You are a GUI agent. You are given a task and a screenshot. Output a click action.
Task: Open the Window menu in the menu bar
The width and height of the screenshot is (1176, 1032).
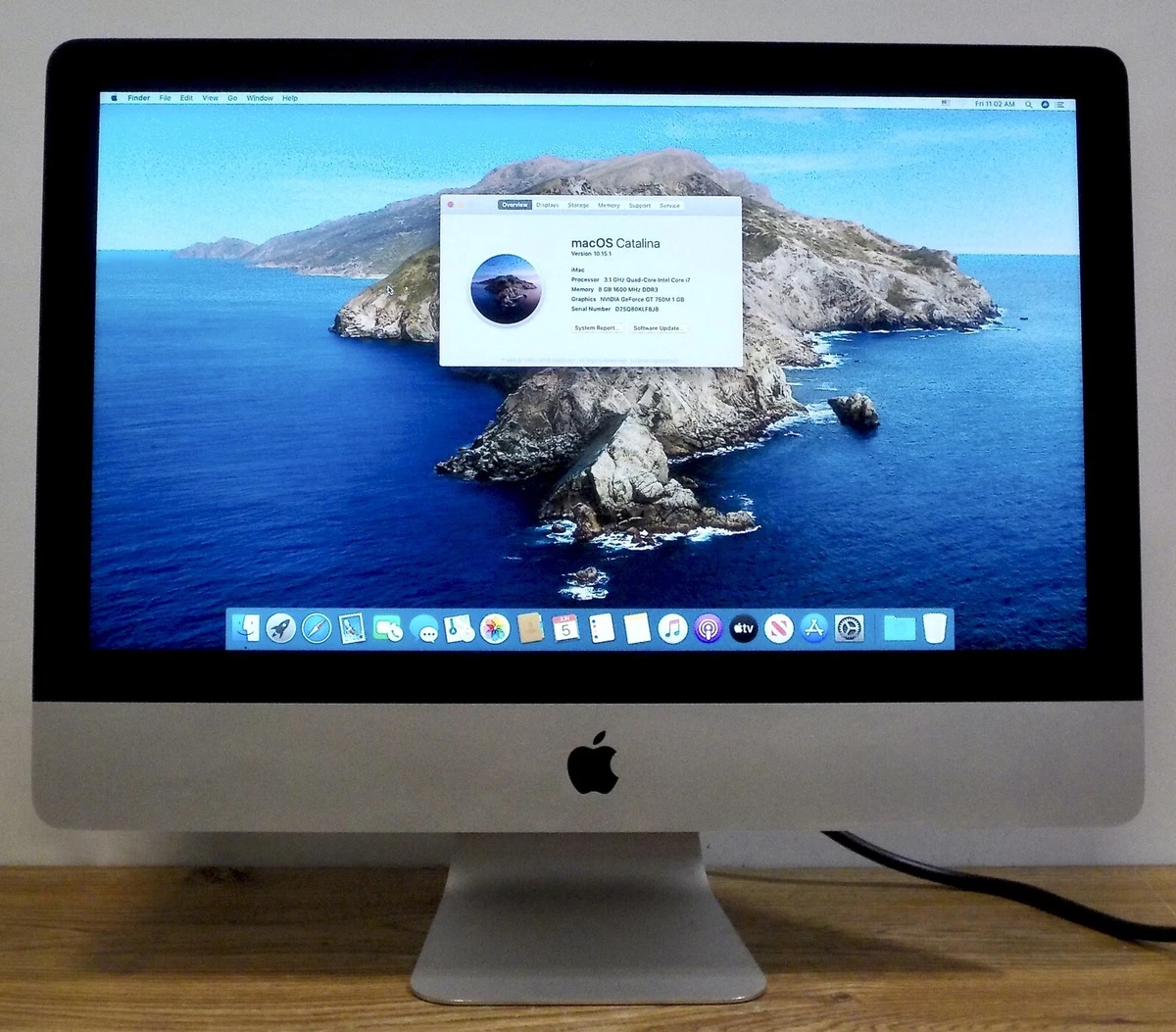click(x=259, y=98)
